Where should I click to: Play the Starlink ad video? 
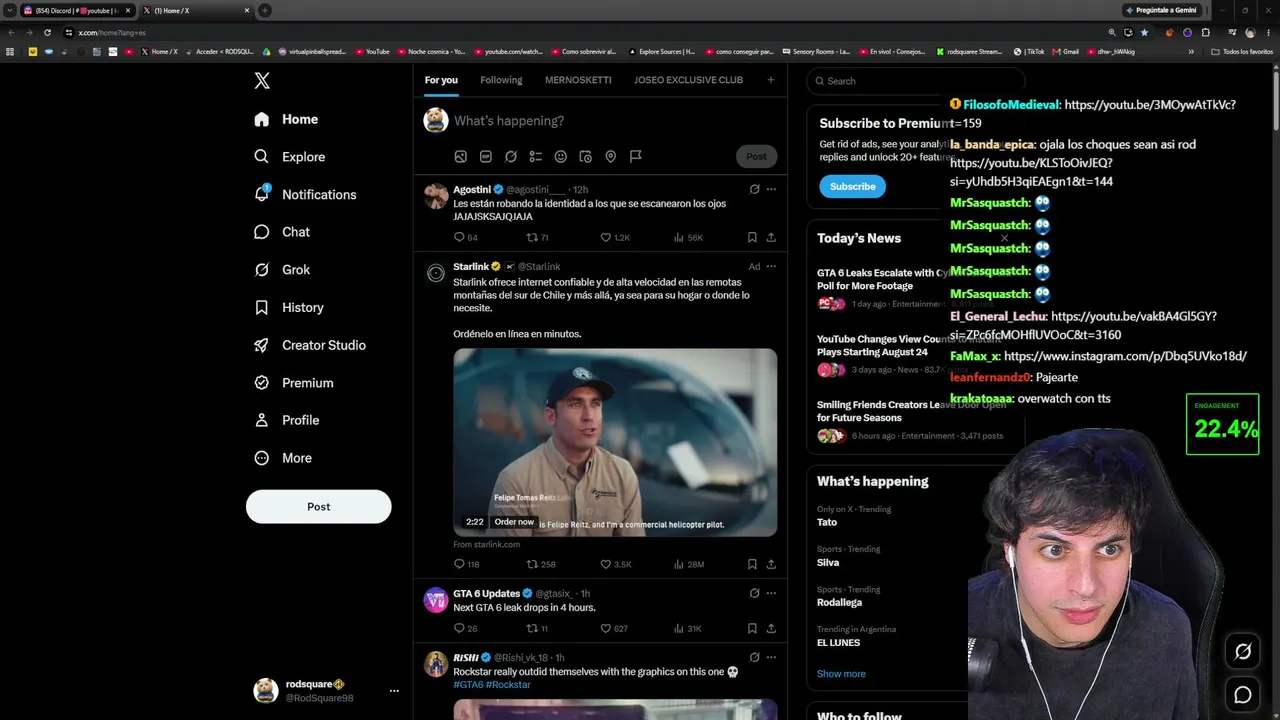click(615, 442)
